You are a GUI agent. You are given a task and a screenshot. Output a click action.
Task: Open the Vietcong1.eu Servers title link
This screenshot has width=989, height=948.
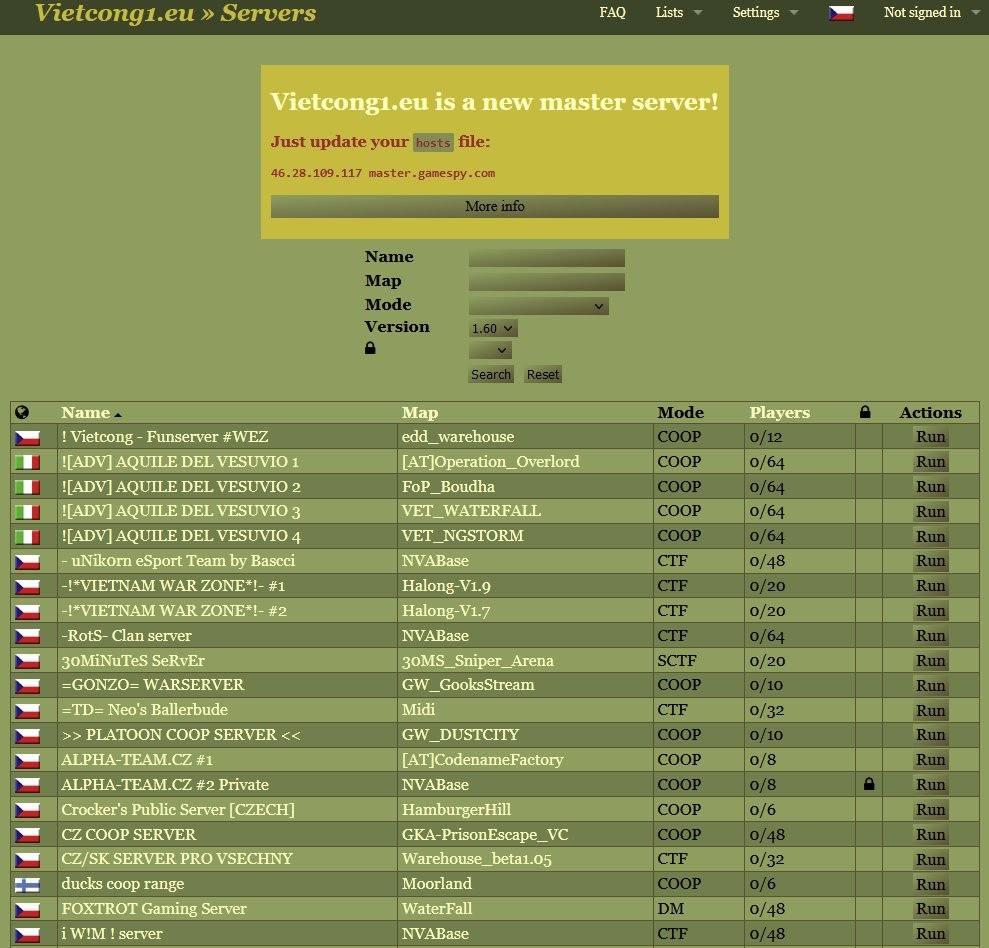tap(175, 13)
